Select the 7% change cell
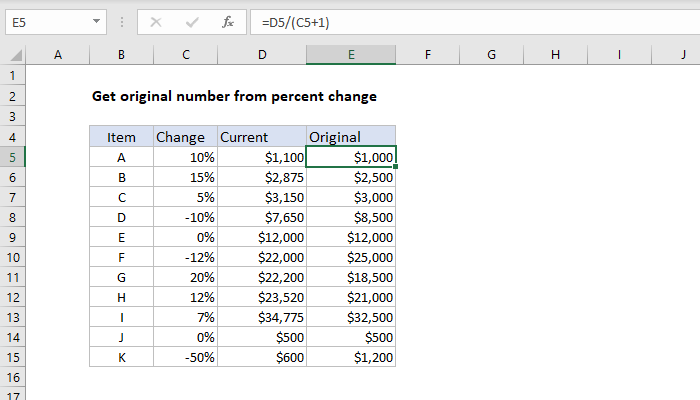This screenshot has width=700, height=400. pyautogui.click(x=186, y=317)
